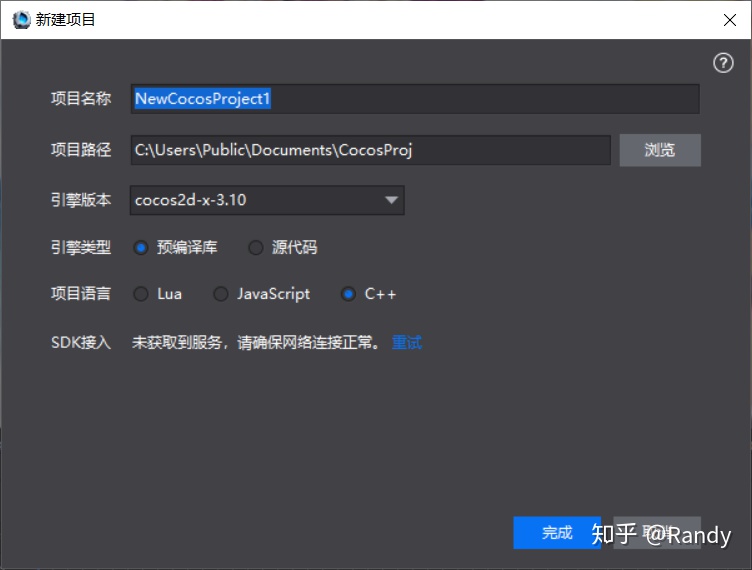Choose JavaScript as project language
This screenshot has width=752, height=570.
[x=220, y=293]
